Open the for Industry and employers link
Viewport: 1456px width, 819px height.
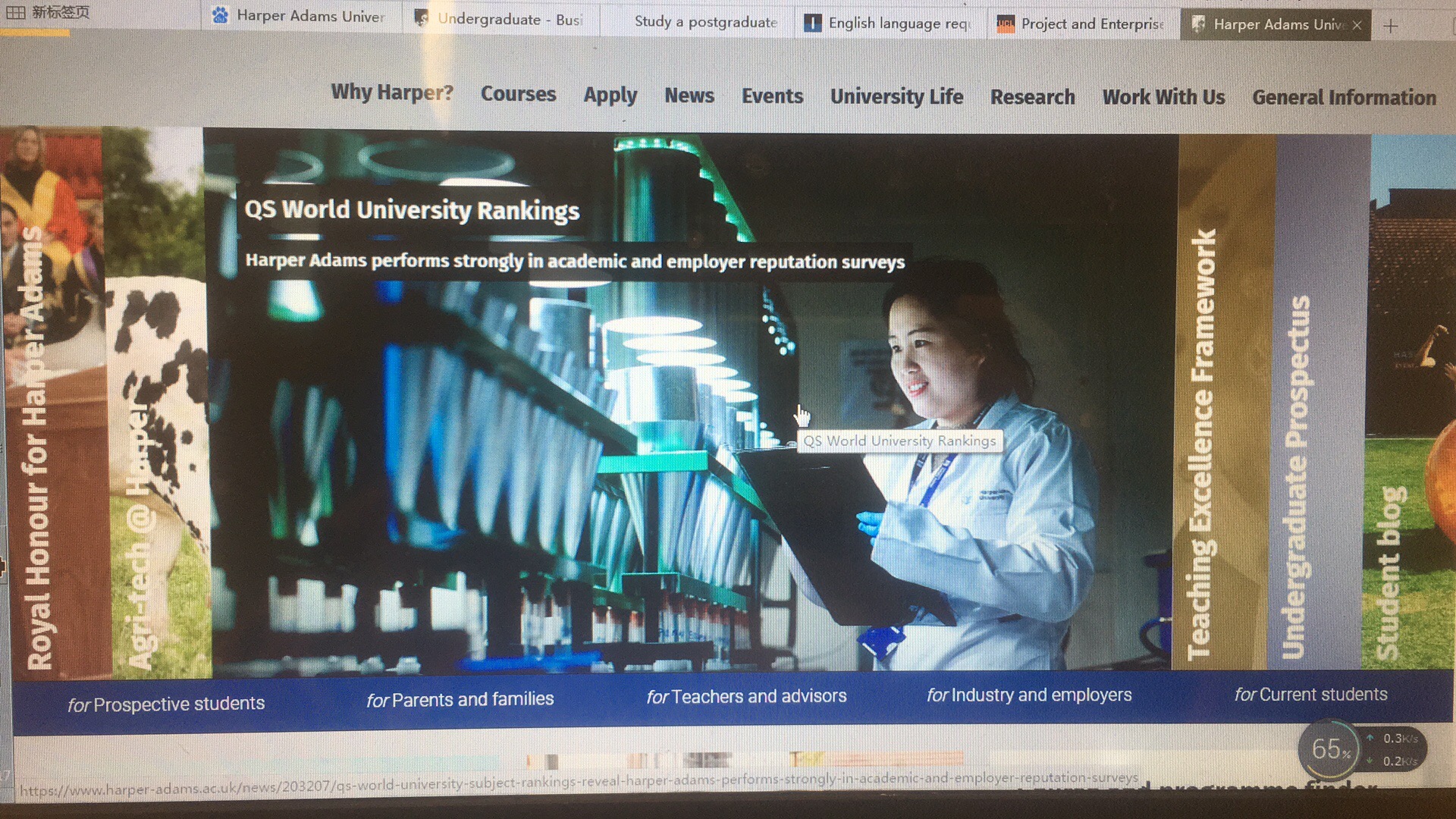pyautogui.click(x=1029, y=695)
